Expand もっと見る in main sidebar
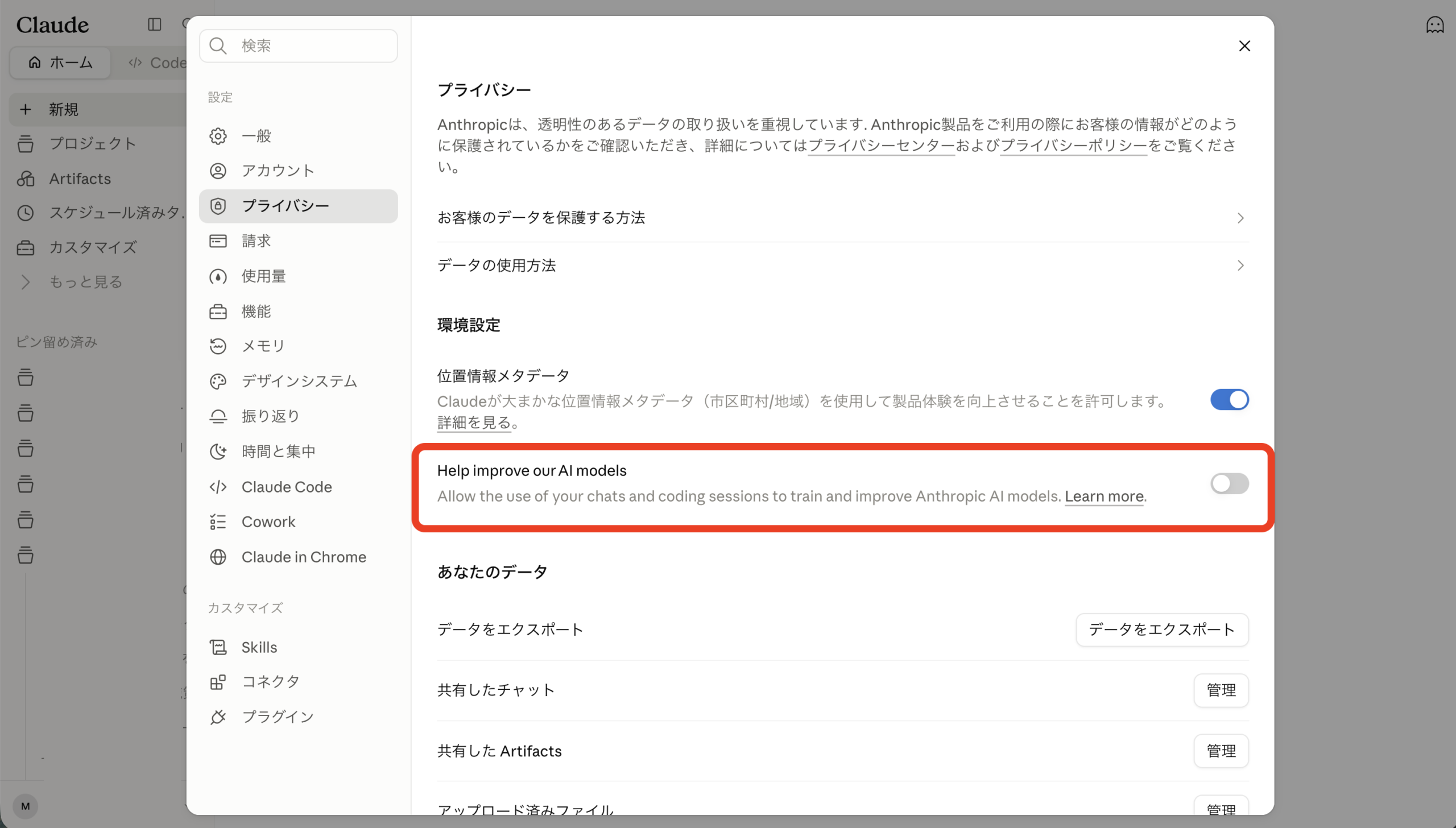 pos(85,282)
